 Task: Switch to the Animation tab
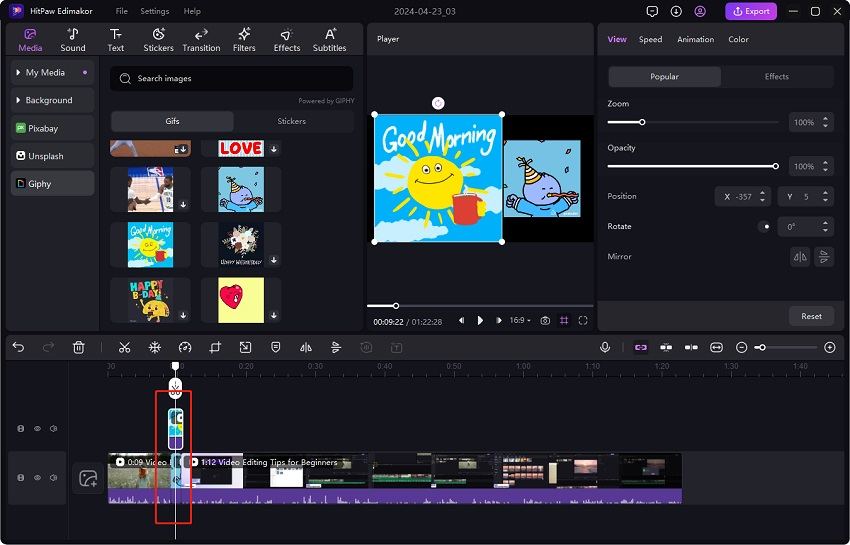pyautogui.click(x=696, y=40)
